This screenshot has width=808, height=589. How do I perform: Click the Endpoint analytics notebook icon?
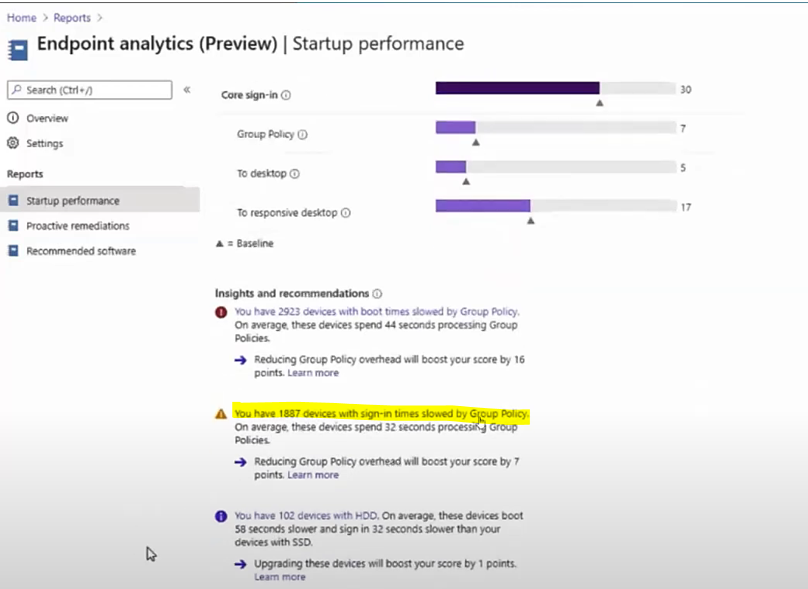[18, 50]
